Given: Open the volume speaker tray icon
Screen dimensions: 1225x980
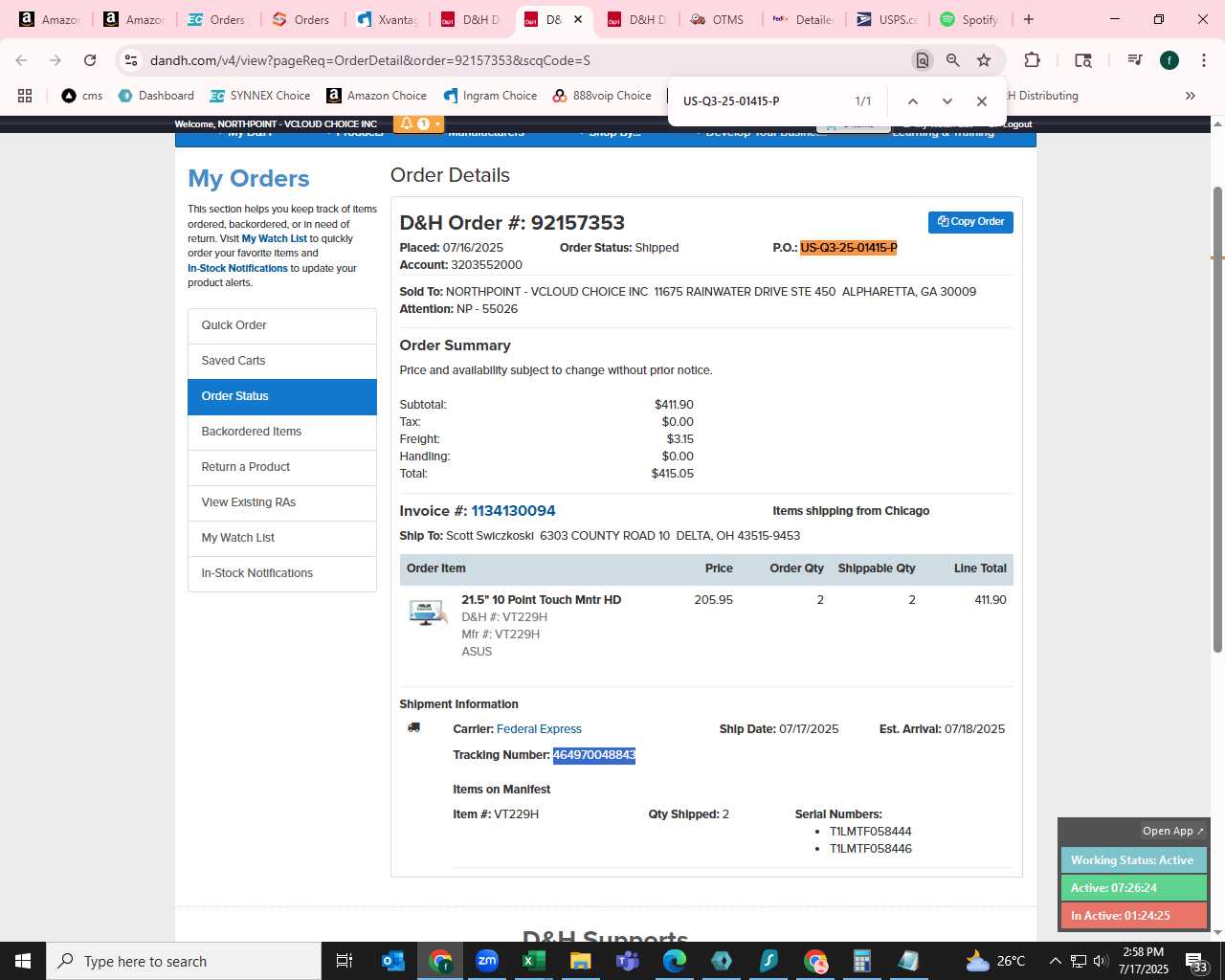Looking at the screenshot, I should (x=1101, y=961).
